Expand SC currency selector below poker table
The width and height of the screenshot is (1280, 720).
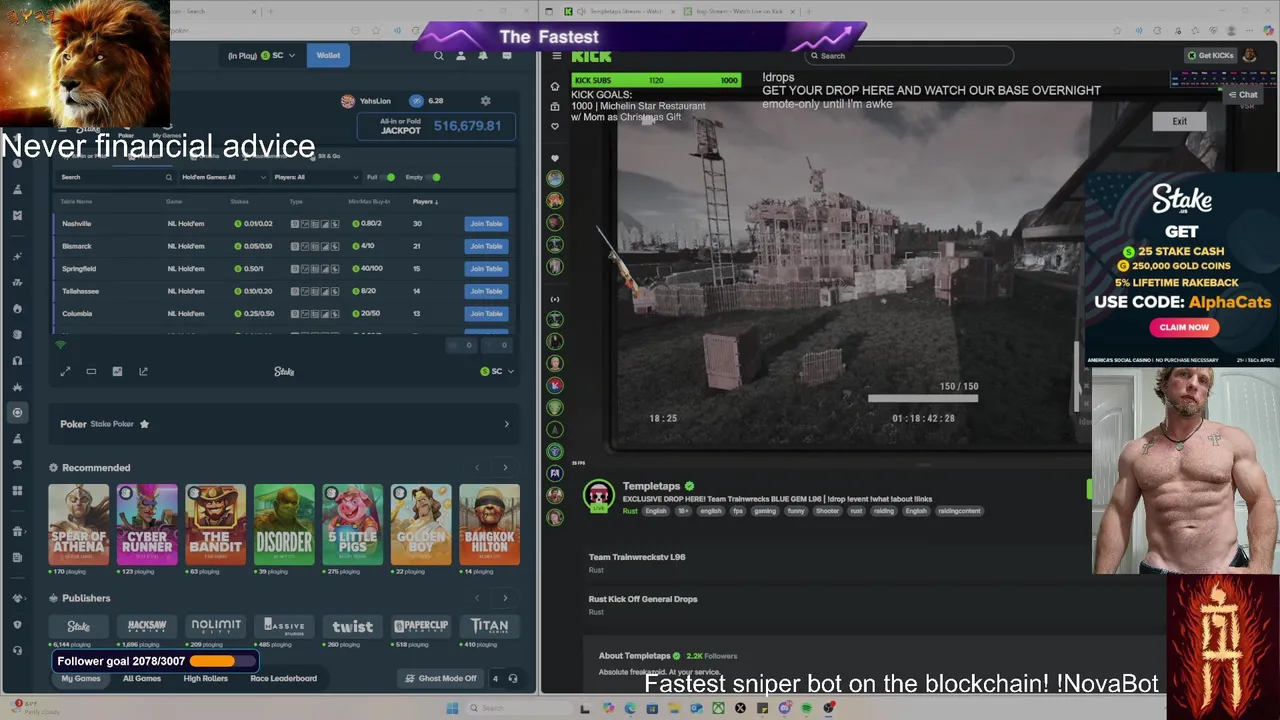point(497,372)
